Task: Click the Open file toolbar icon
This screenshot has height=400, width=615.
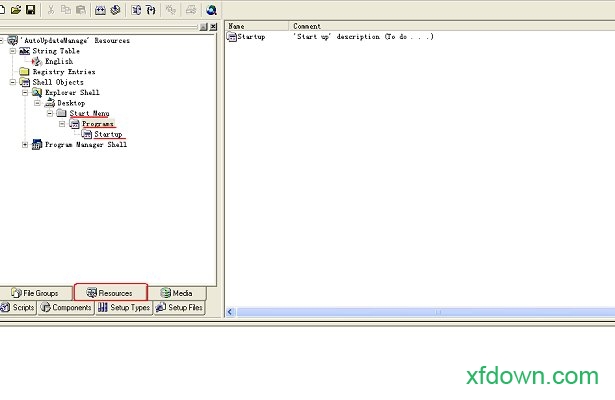Action: tap(16, 10)
